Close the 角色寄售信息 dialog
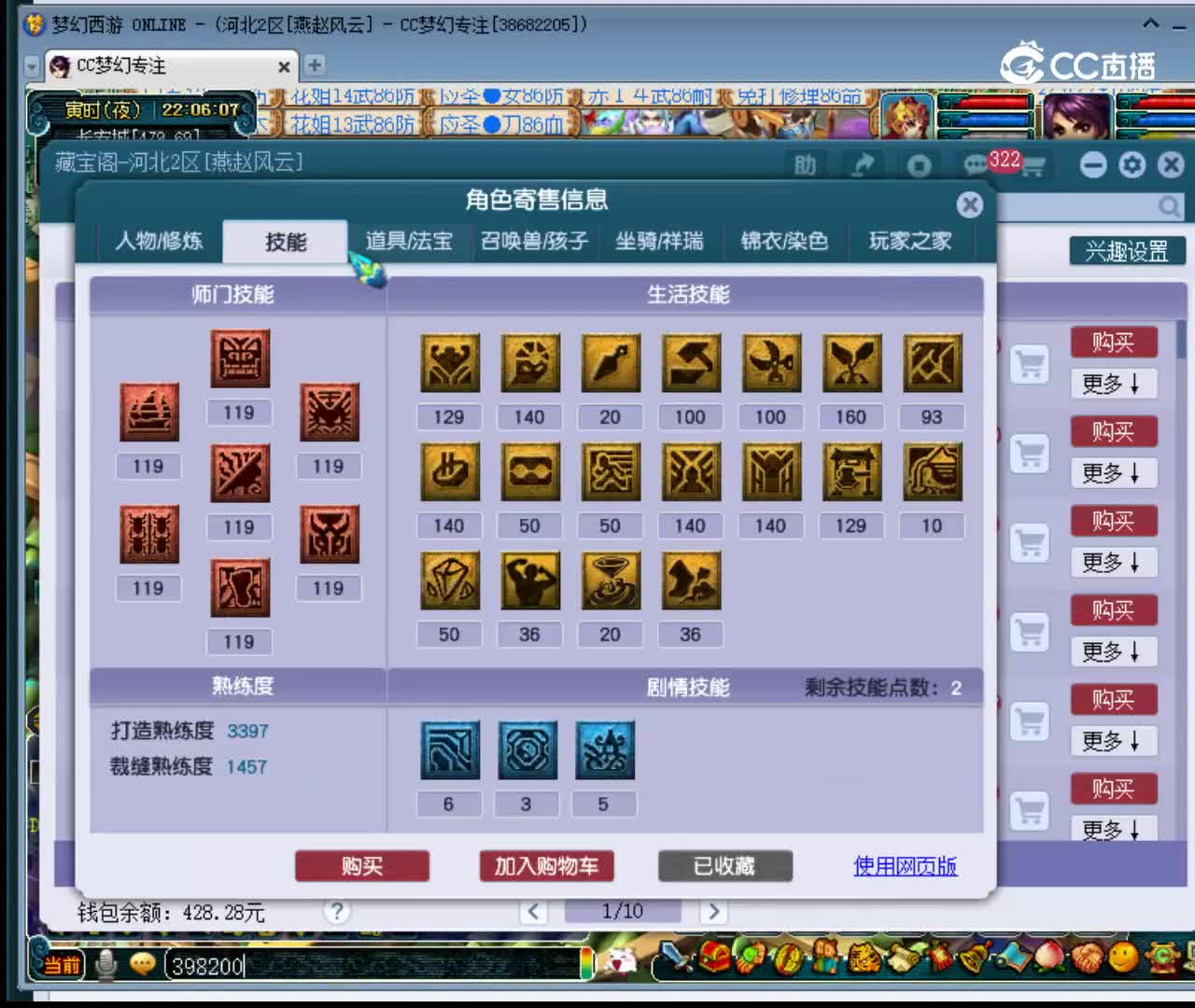The image size is (1195, 1008). click(x=970, y=204)
